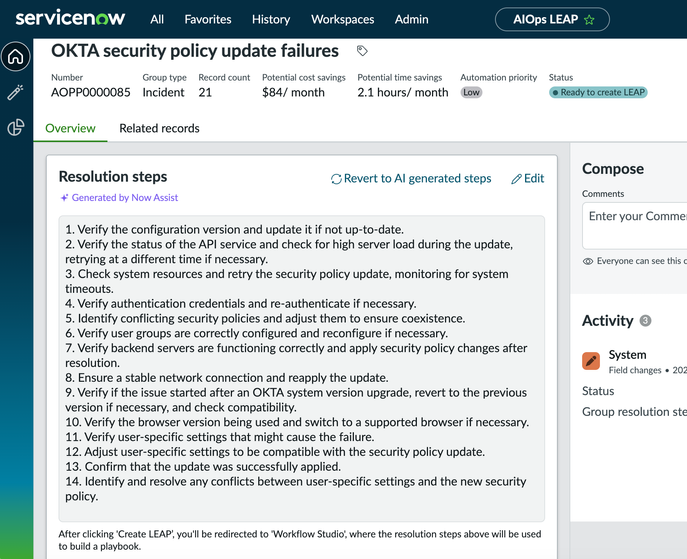Viewport: 687px width, 559px height.
Task: Click step 1 about configuration version
Action: tap(234, 230)
